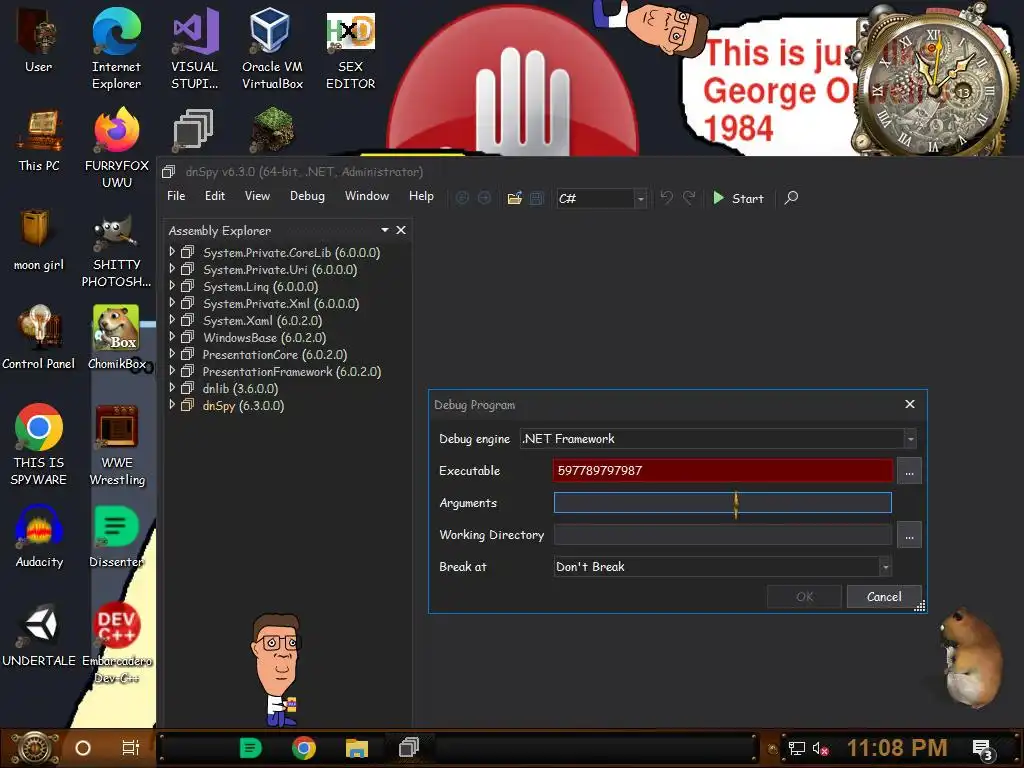The height and width of the screenshot is (768, 1024).
Task: Browse for Working Directory ellipsis button
Action: pos(909,535)
